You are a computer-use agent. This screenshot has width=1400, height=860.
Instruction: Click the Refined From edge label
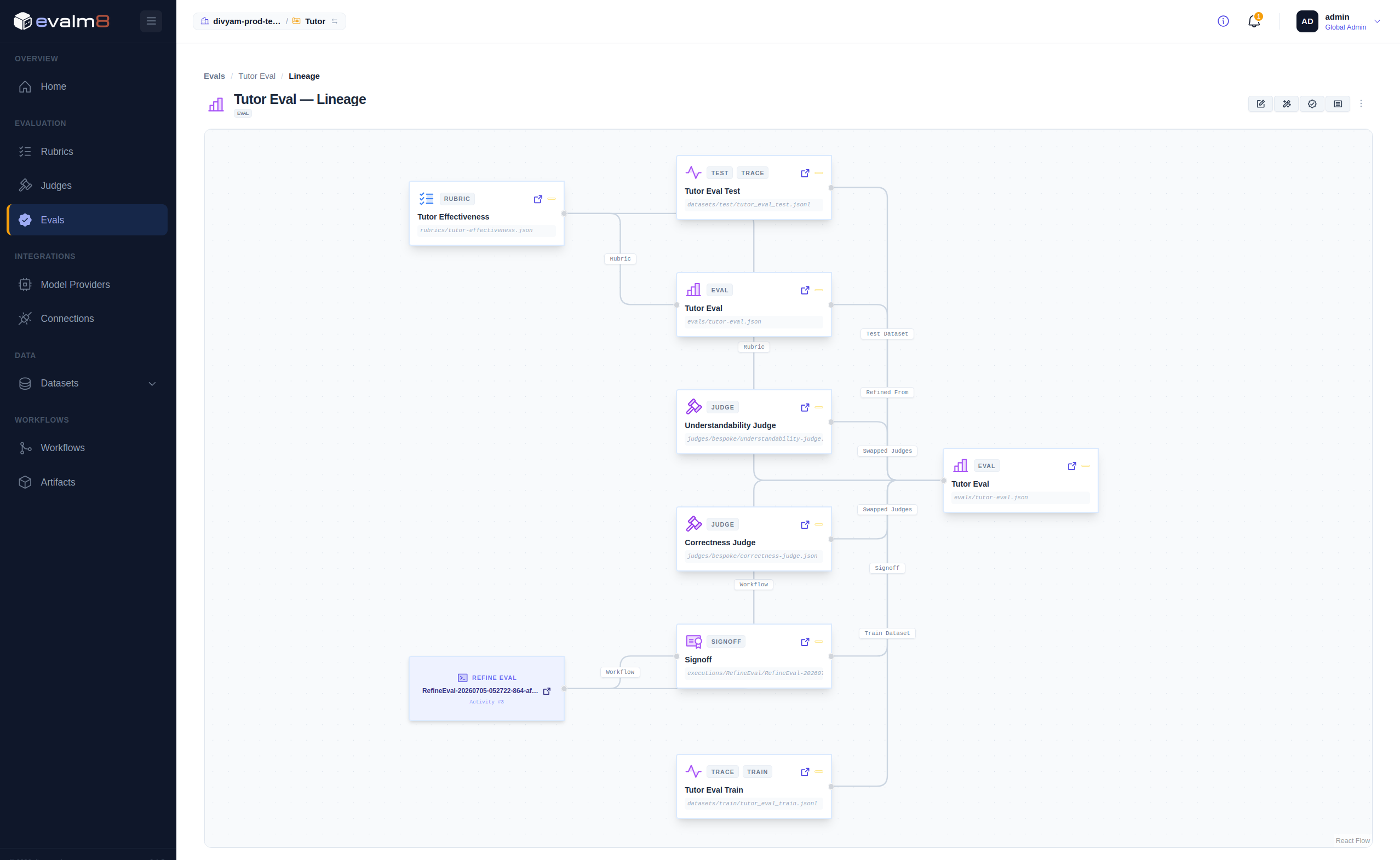pyautogui.click(x=887, y=393)
